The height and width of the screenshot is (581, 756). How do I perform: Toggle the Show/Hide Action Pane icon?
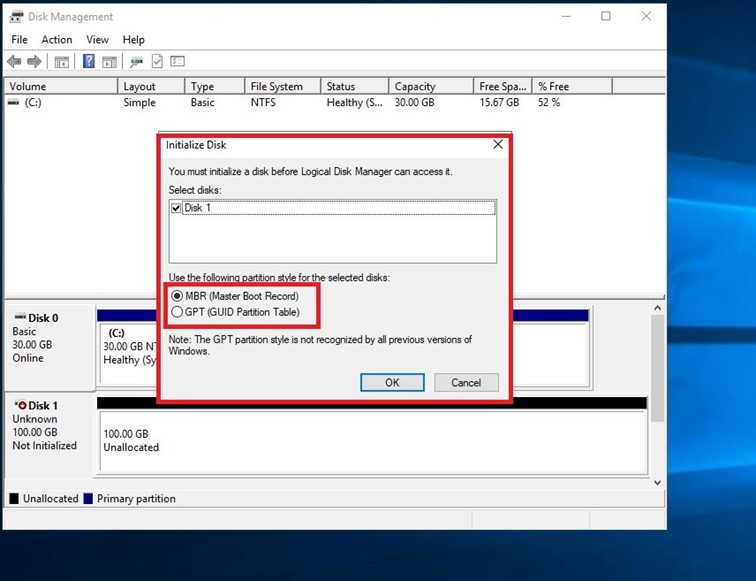(108, 62)
